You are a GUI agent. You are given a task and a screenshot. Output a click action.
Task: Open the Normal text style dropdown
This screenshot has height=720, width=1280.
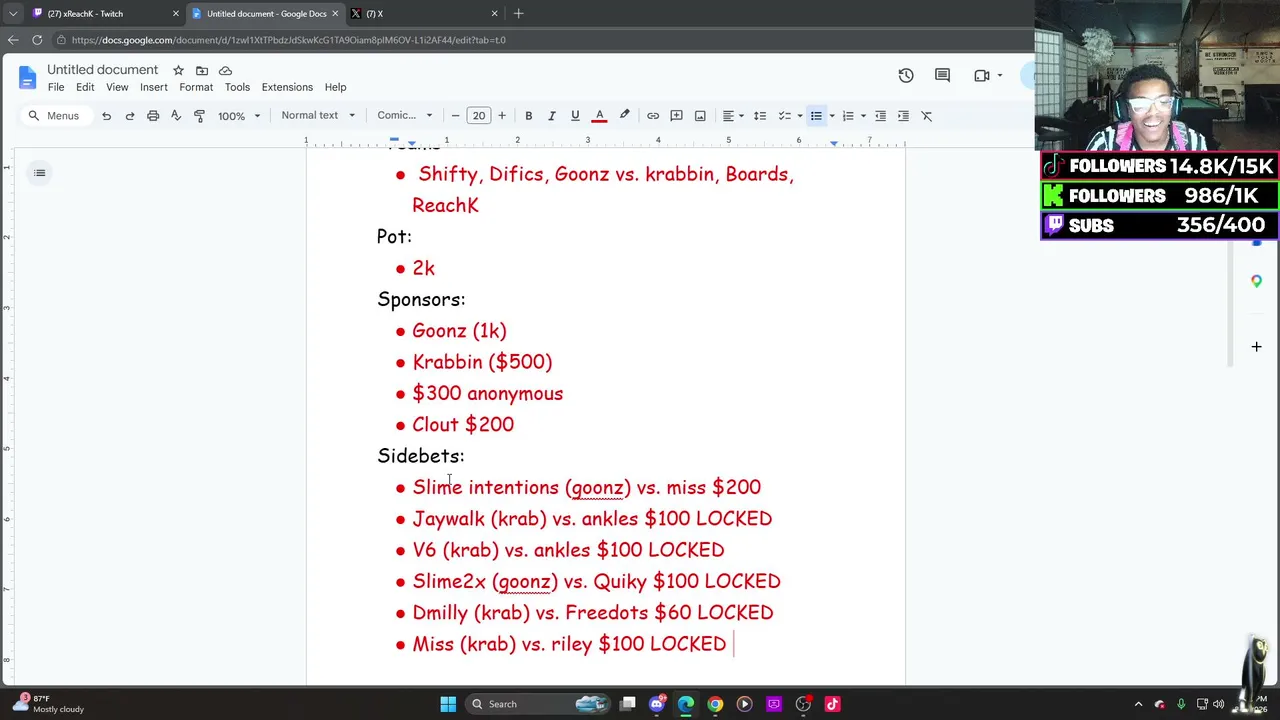(318, 116)
